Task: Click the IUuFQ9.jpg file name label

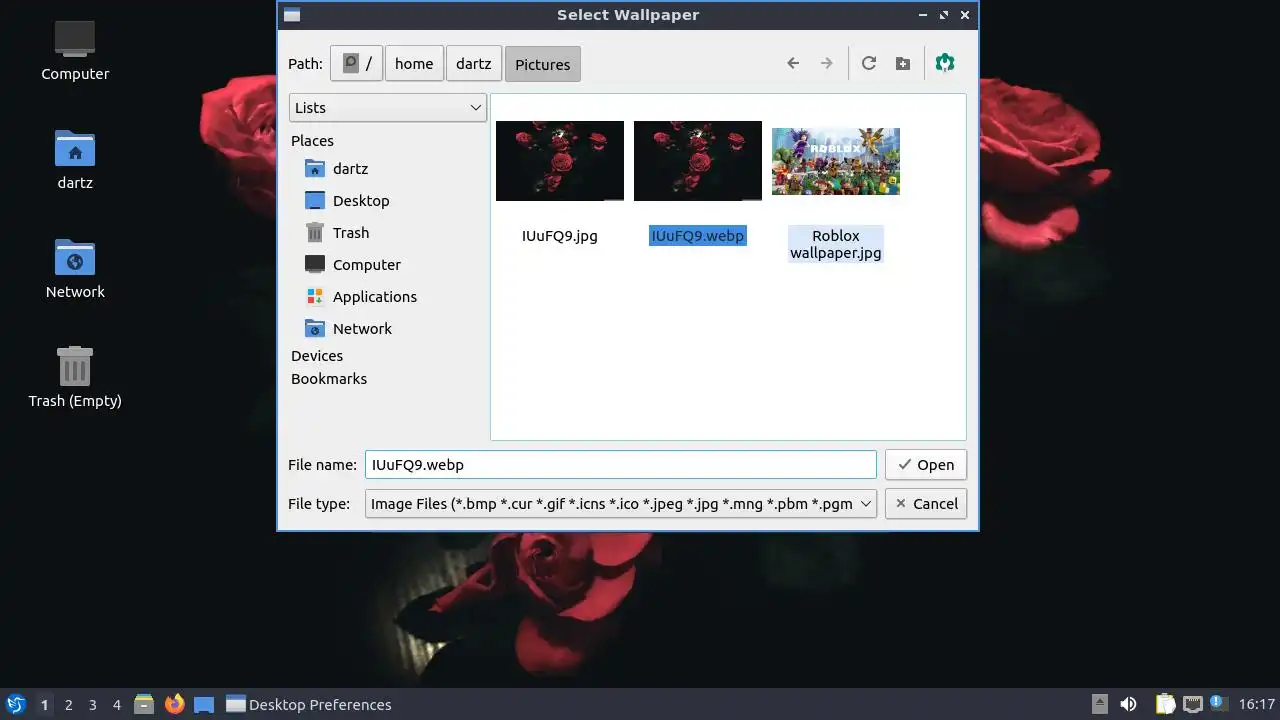Action: click(x=560, y=236)
